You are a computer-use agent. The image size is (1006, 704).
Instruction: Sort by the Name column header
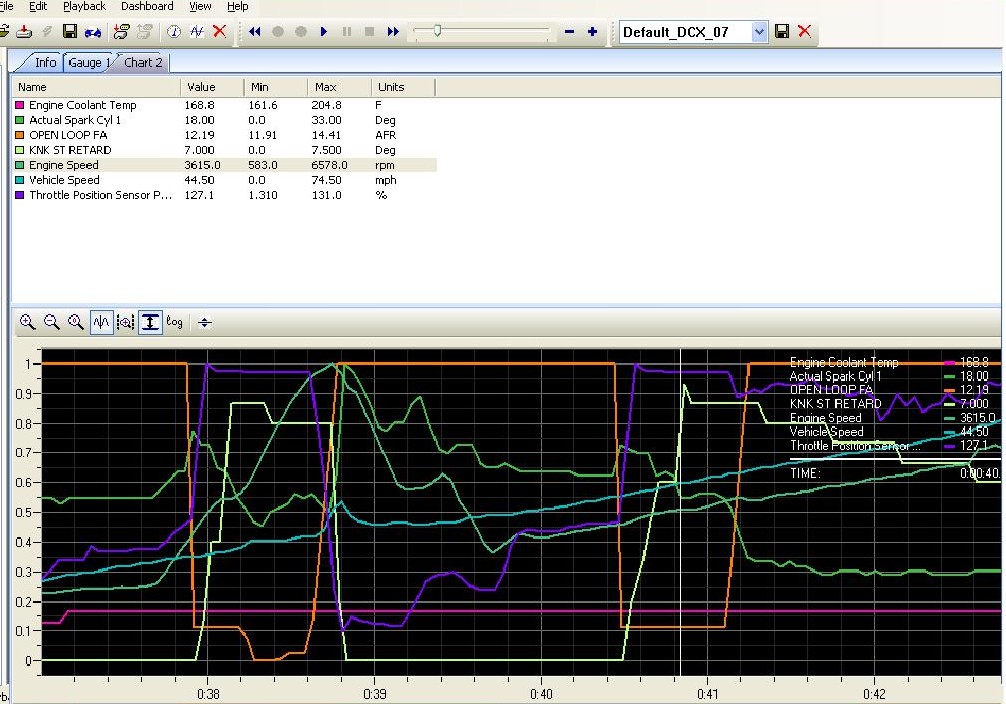click(x=96, y=87)
